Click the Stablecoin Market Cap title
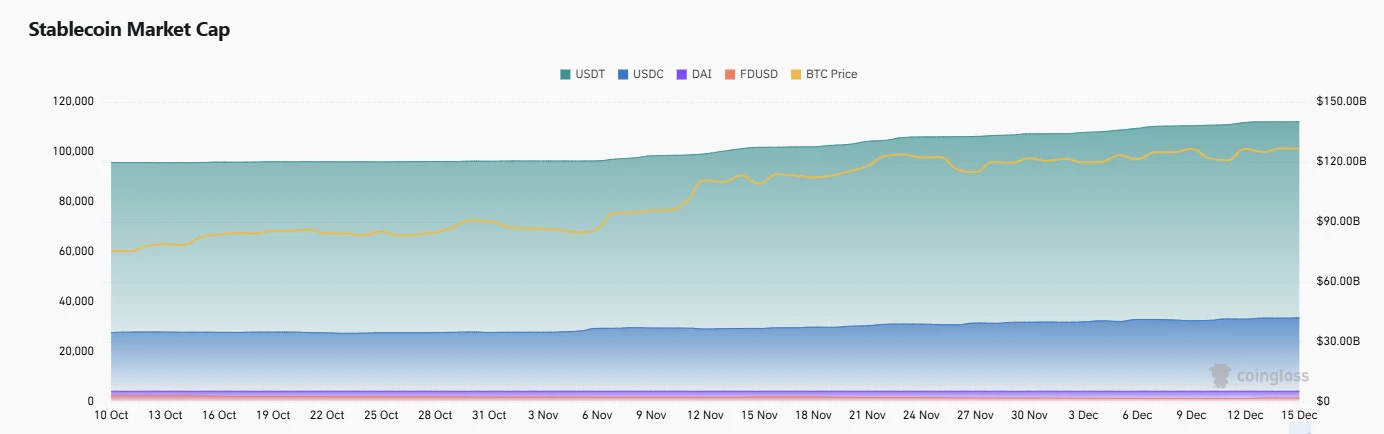 129,30
